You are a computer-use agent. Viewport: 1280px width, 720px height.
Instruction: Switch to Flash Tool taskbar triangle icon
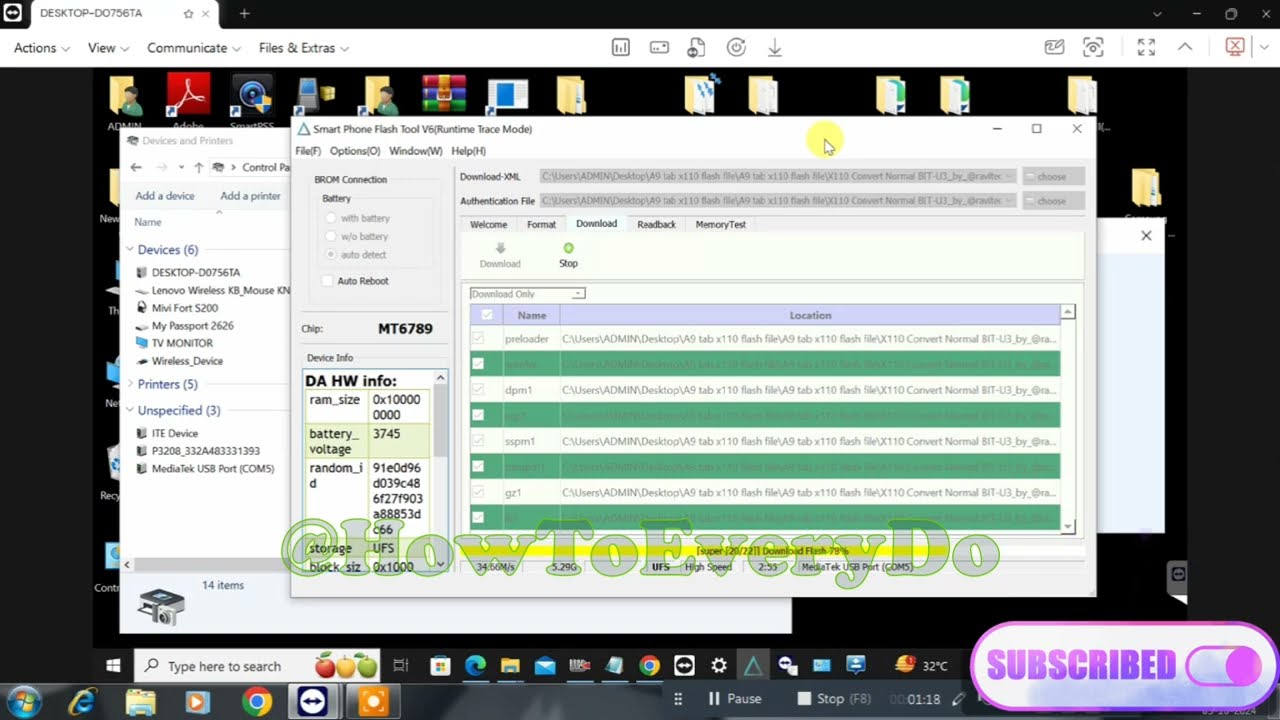point(752,666)
